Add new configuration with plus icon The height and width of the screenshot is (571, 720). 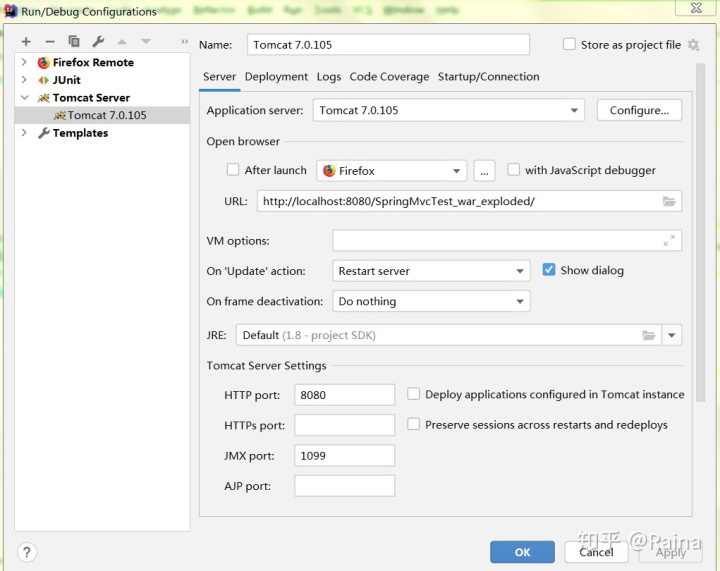26,42
